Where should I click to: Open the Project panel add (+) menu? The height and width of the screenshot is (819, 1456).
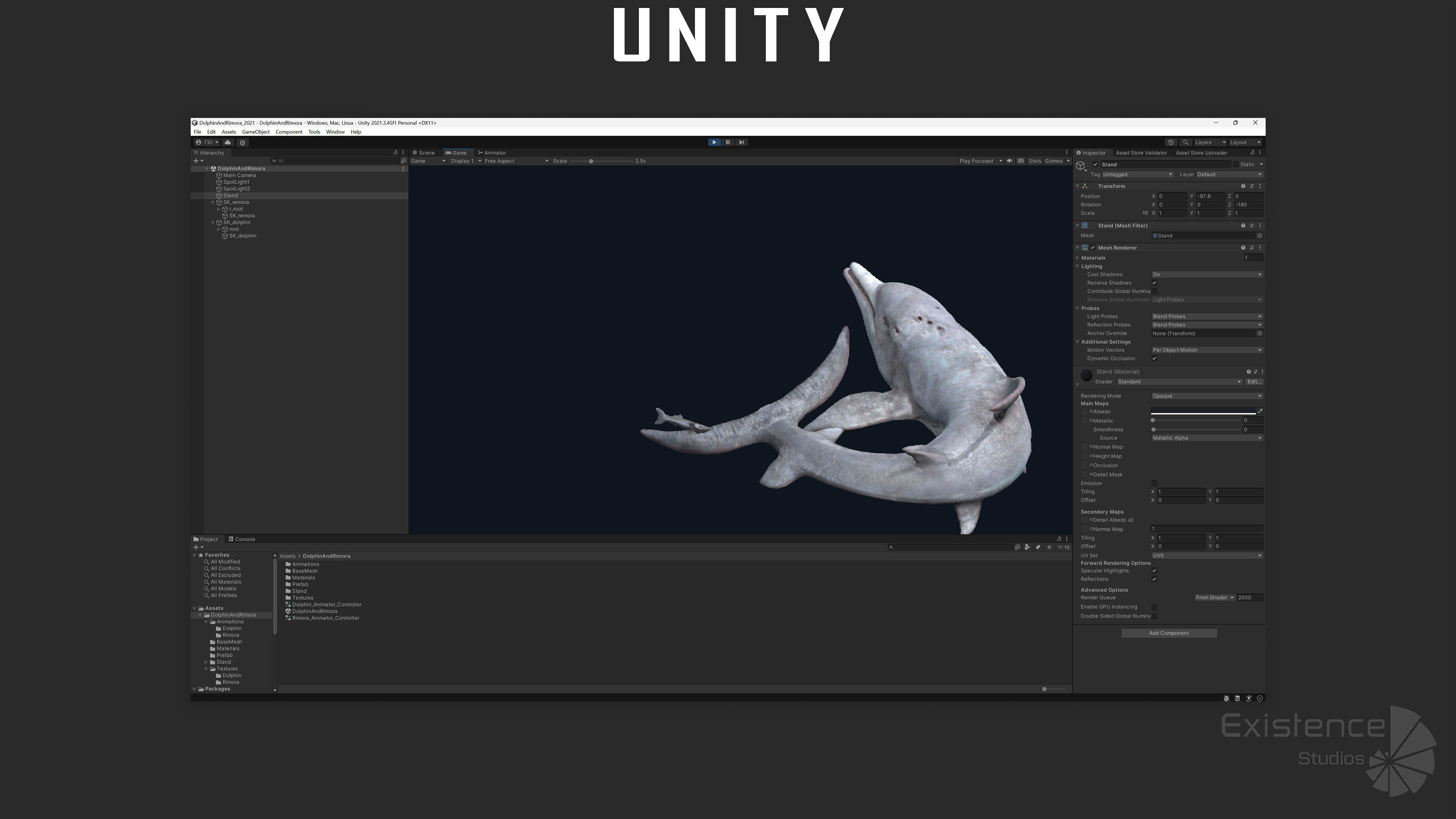198,547
